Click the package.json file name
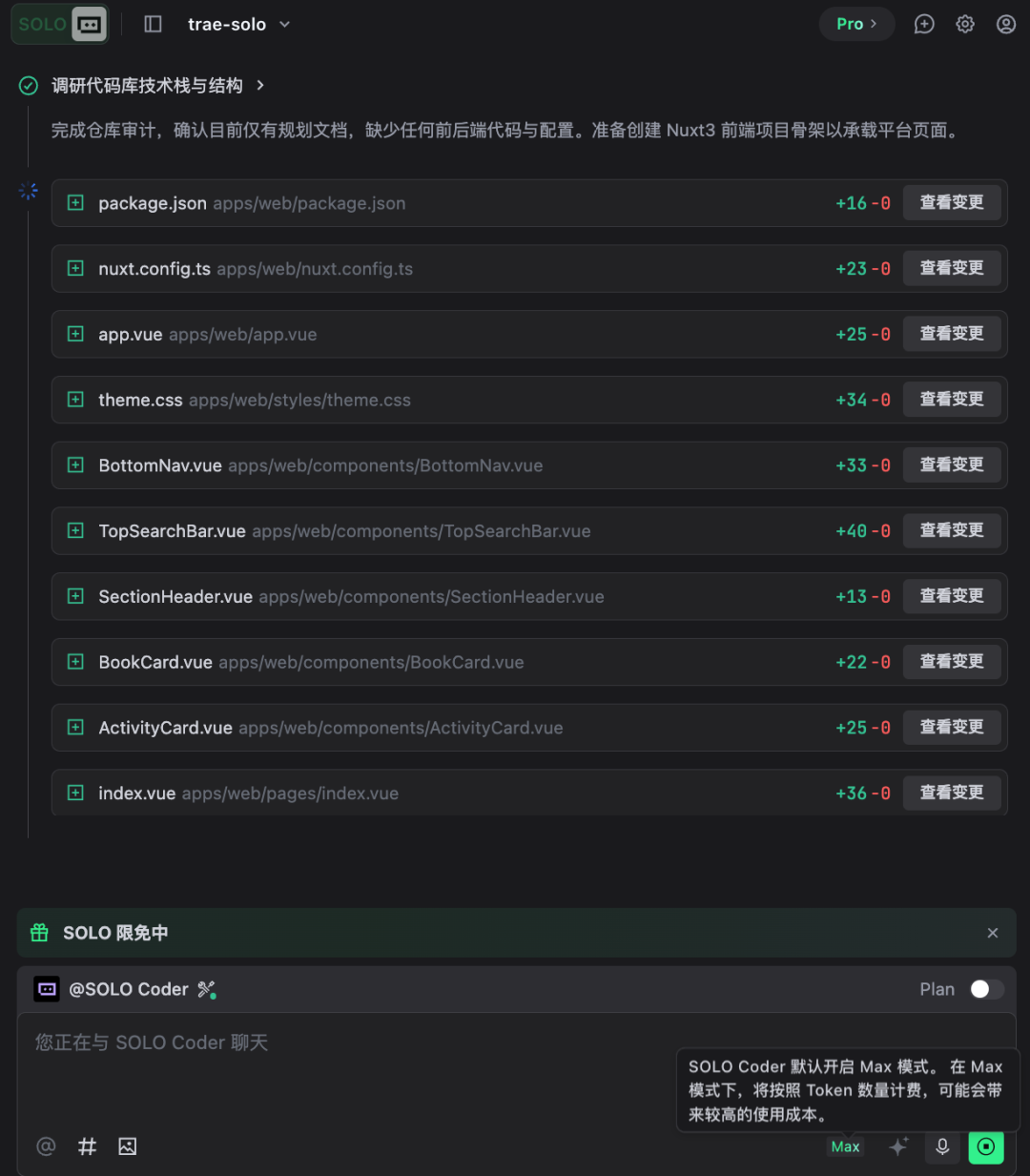Image resolution: width=1030 pixels, height=1176 pixels. 153,203
